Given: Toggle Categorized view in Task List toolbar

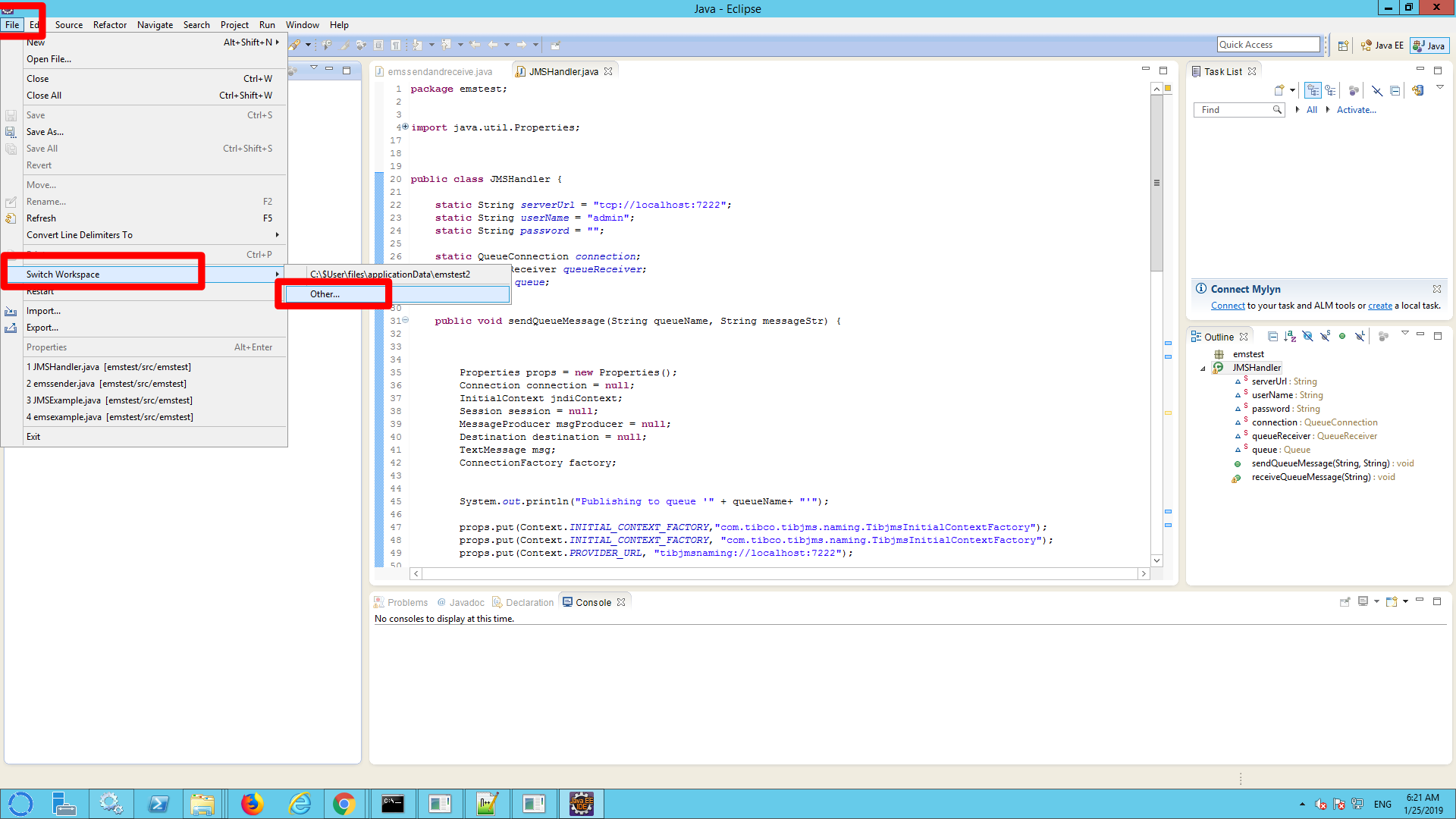Looking at the screenshot, I should (1313, 90).
